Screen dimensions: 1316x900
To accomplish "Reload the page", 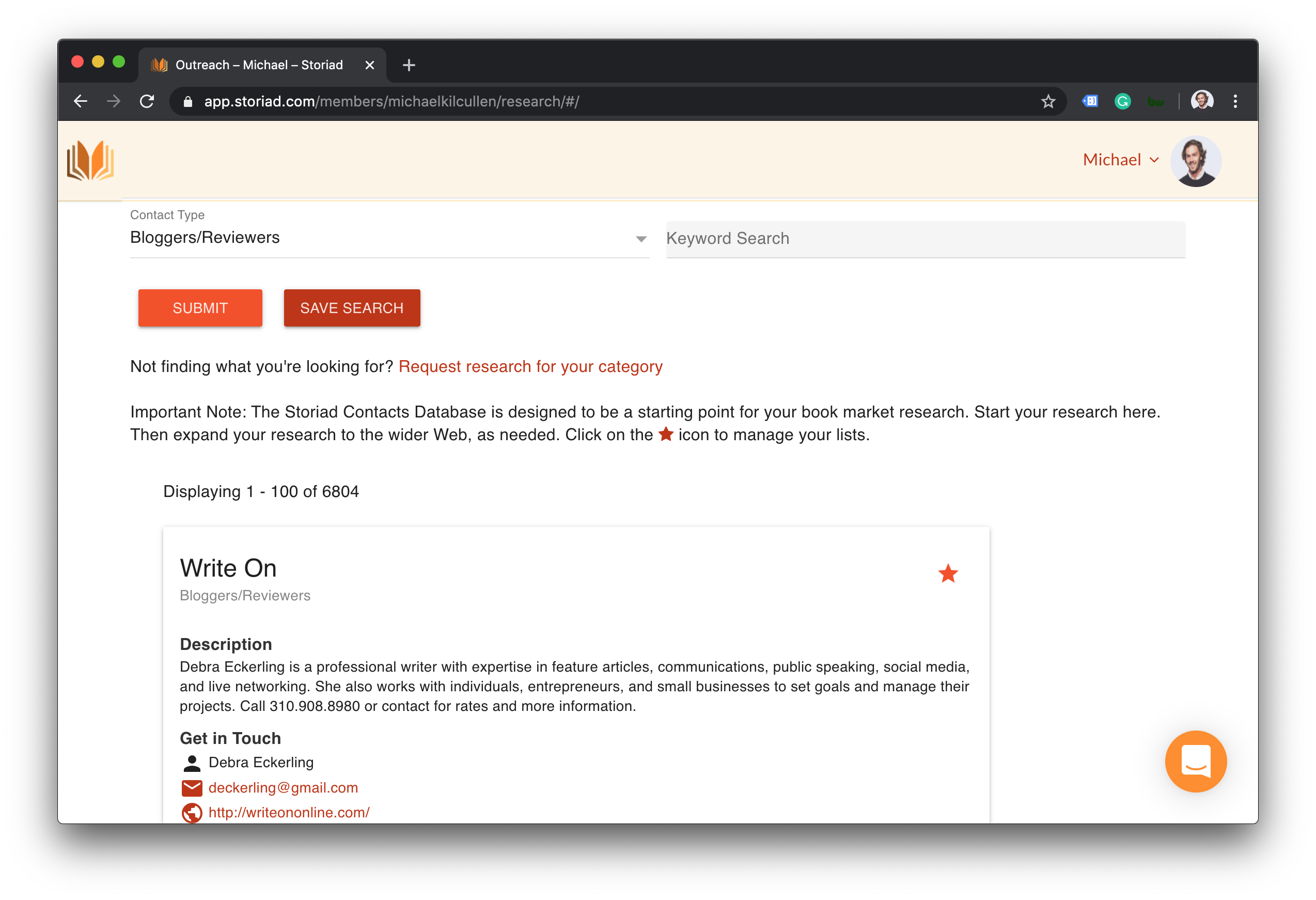I will coord(147,101).
